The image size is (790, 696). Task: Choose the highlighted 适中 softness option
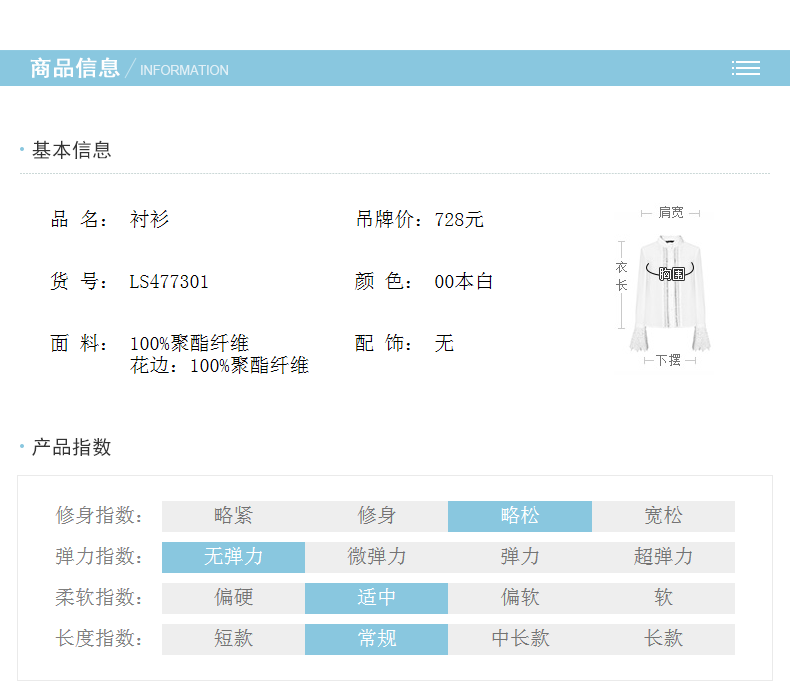(376, 598)
